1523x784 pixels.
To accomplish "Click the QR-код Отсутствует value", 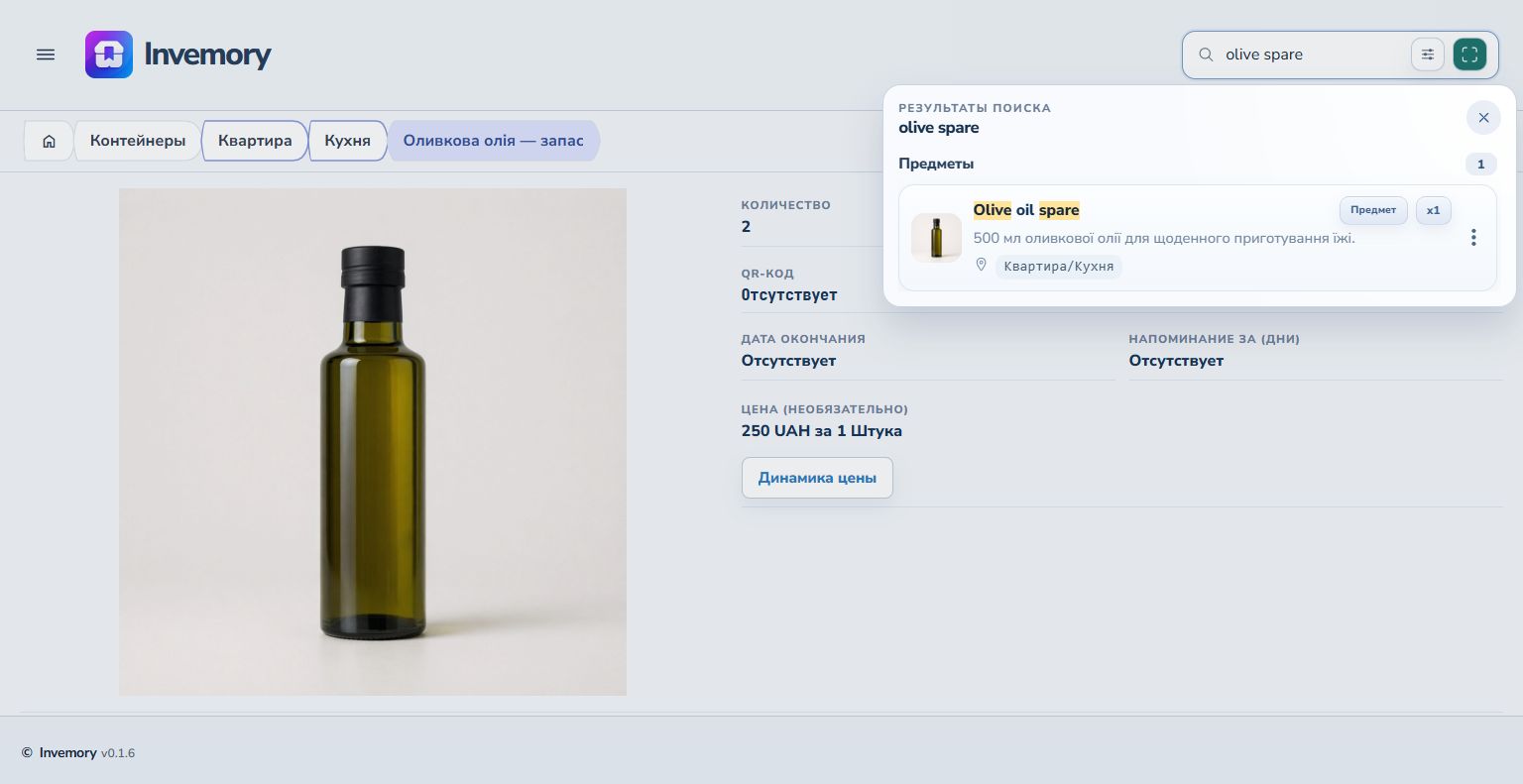I will (789, 295).
